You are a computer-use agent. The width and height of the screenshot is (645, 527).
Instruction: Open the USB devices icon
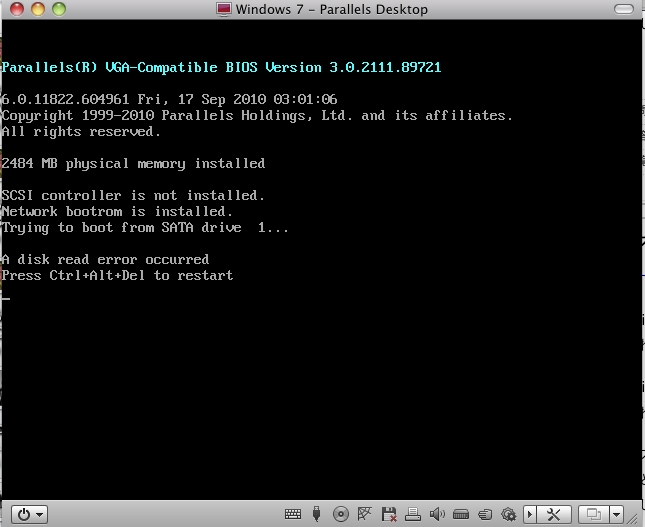click(316, 514)
